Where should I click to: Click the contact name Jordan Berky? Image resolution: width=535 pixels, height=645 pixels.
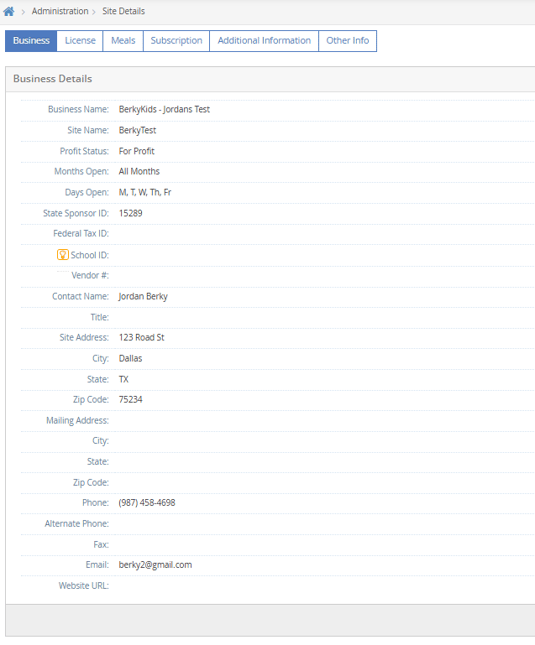tap(143, 297)
